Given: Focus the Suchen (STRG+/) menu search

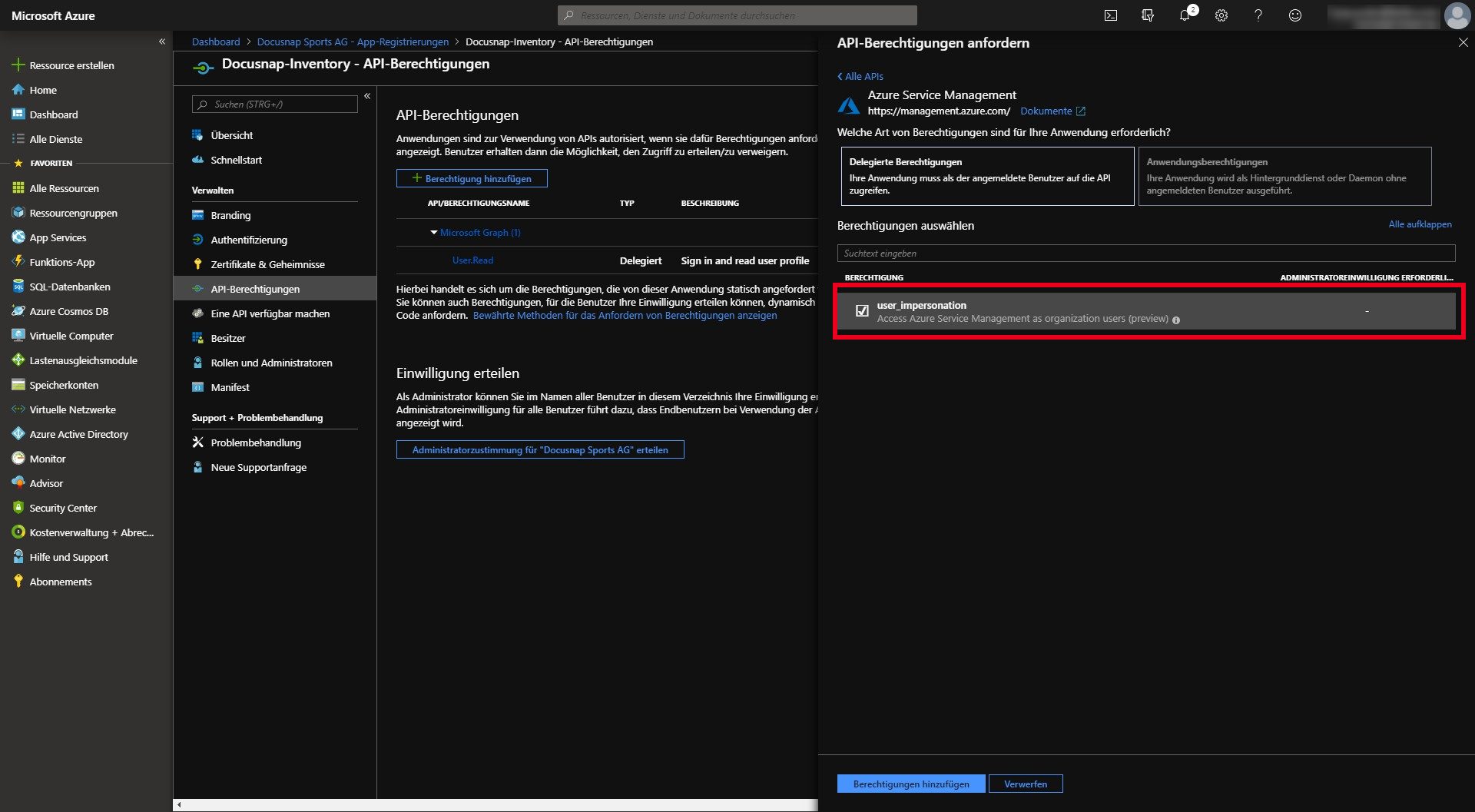Looking at the screenshot, I should tap(274, 104).
